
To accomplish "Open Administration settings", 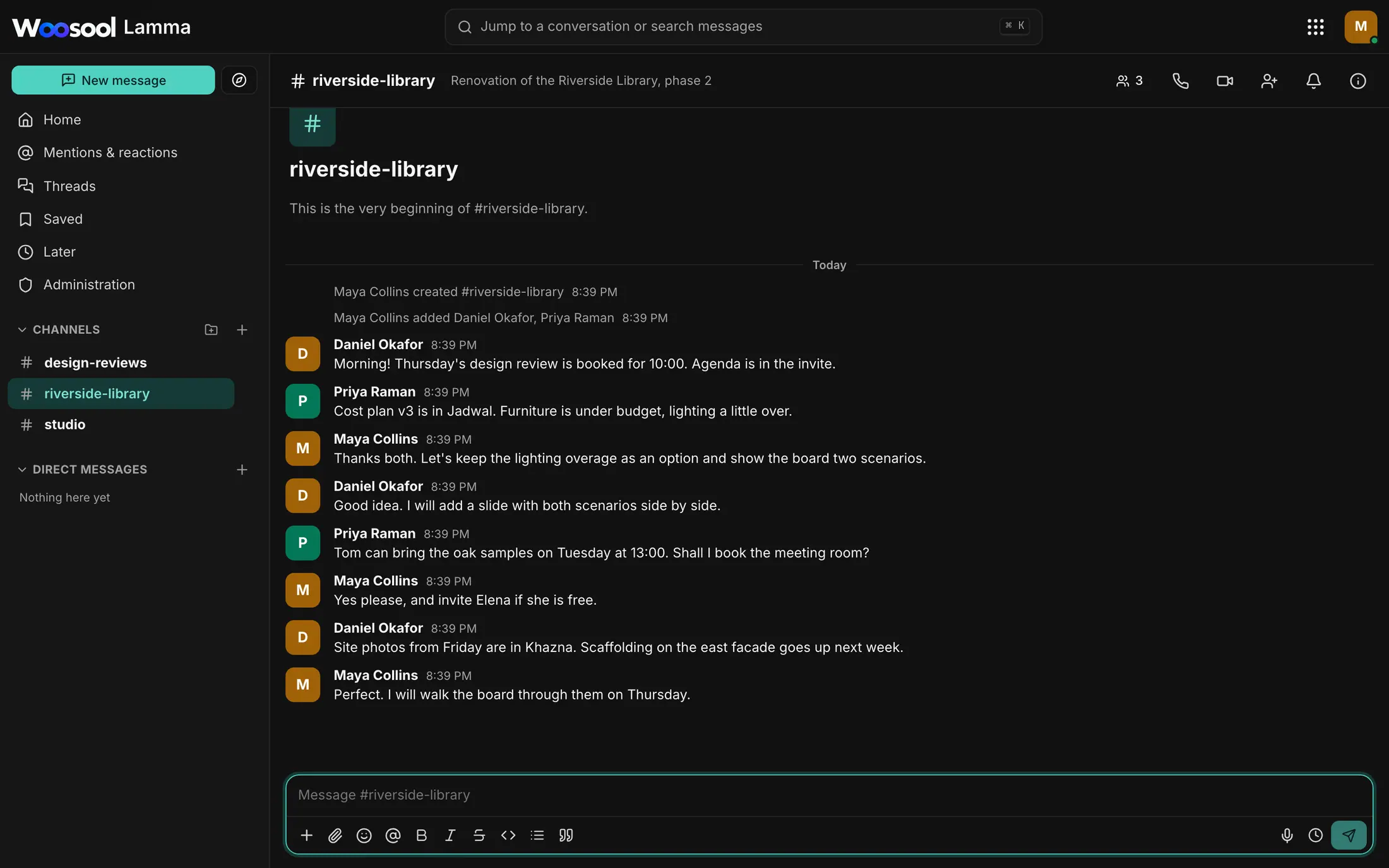I will (134, 285).
